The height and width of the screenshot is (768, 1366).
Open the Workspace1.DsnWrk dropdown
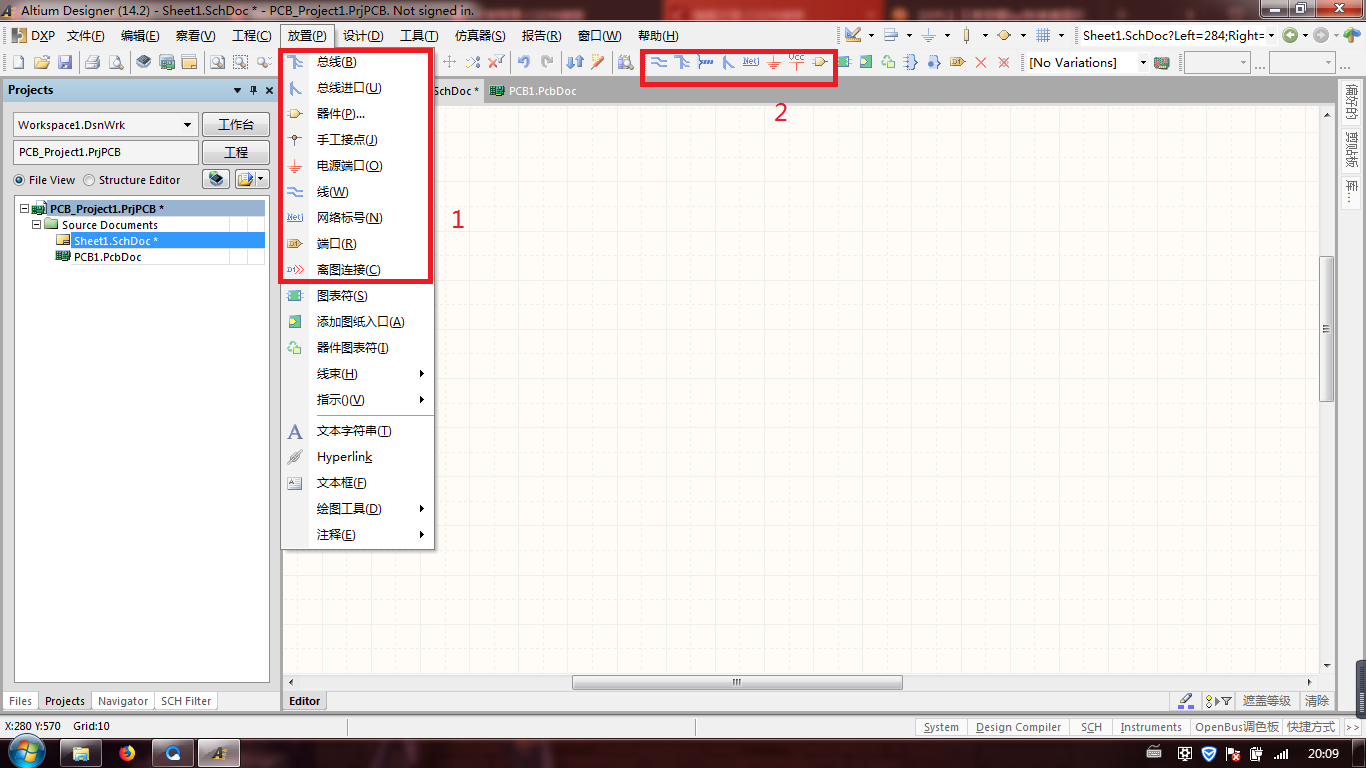(187, 125)
